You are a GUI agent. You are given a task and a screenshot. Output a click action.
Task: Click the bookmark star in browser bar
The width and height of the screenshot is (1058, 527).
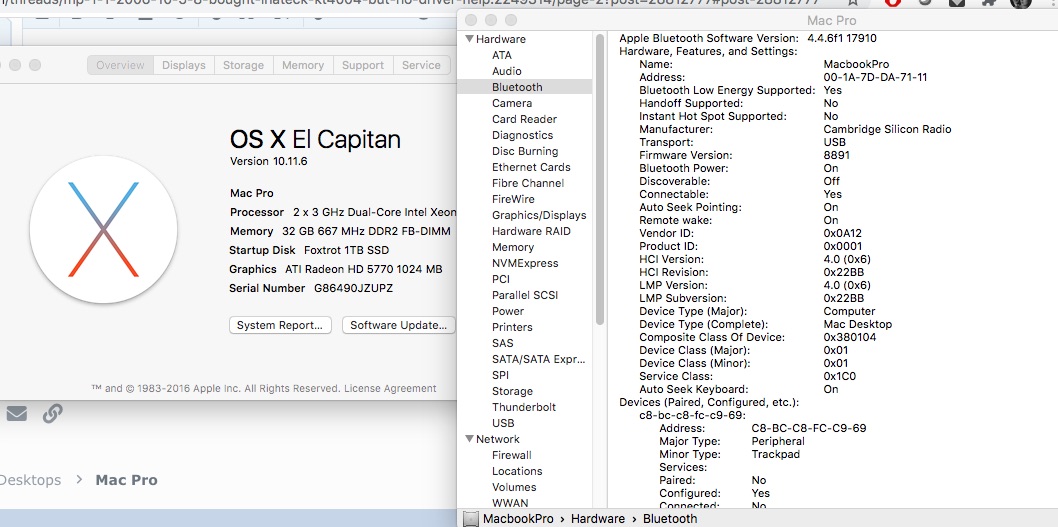853,3
